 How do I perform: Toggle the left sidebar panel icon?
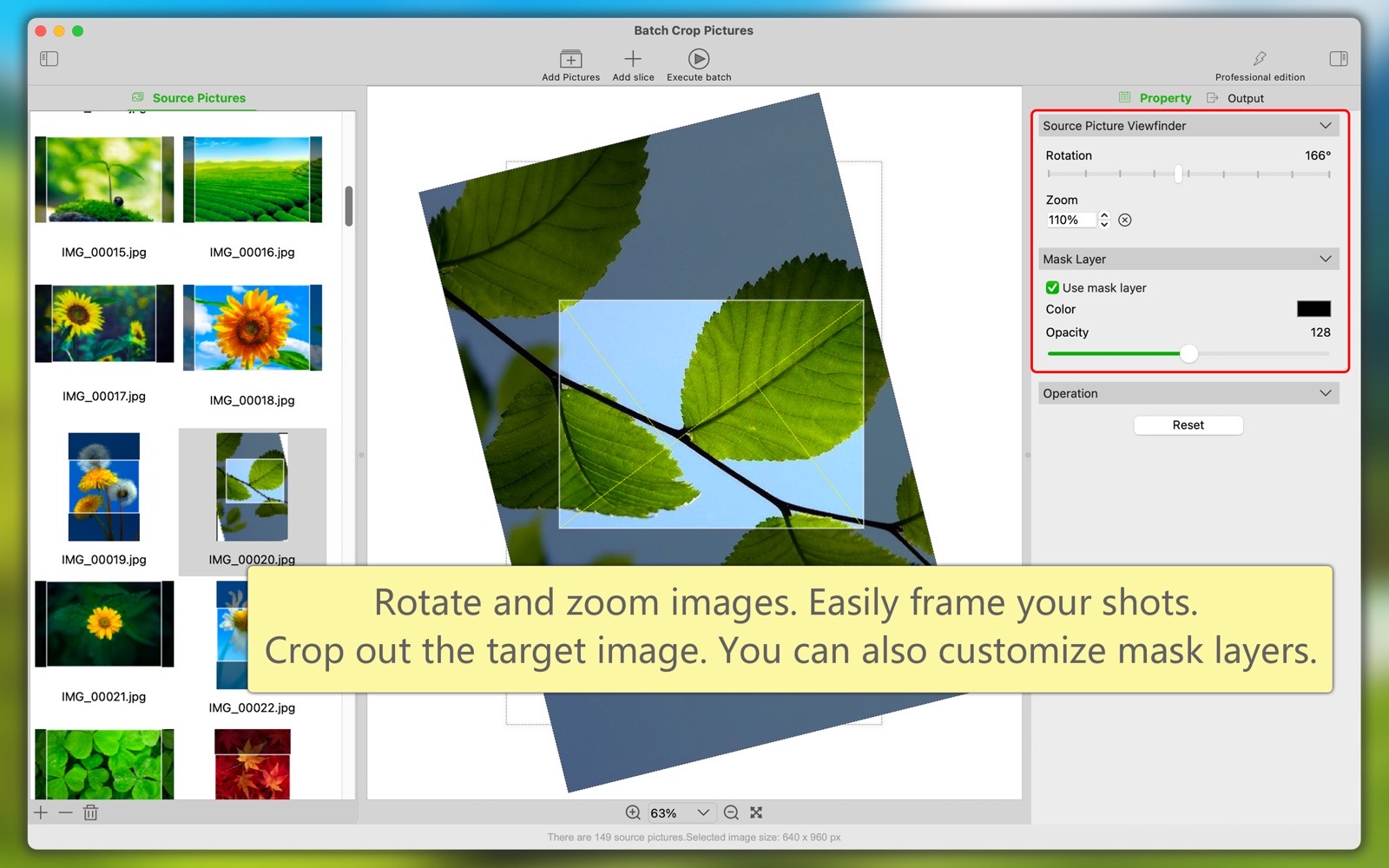49,59
